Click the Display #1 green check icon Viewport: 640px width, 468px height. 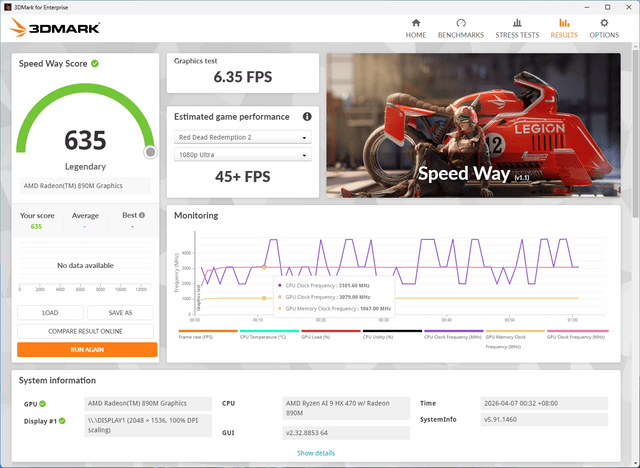(x=62, y=421)
